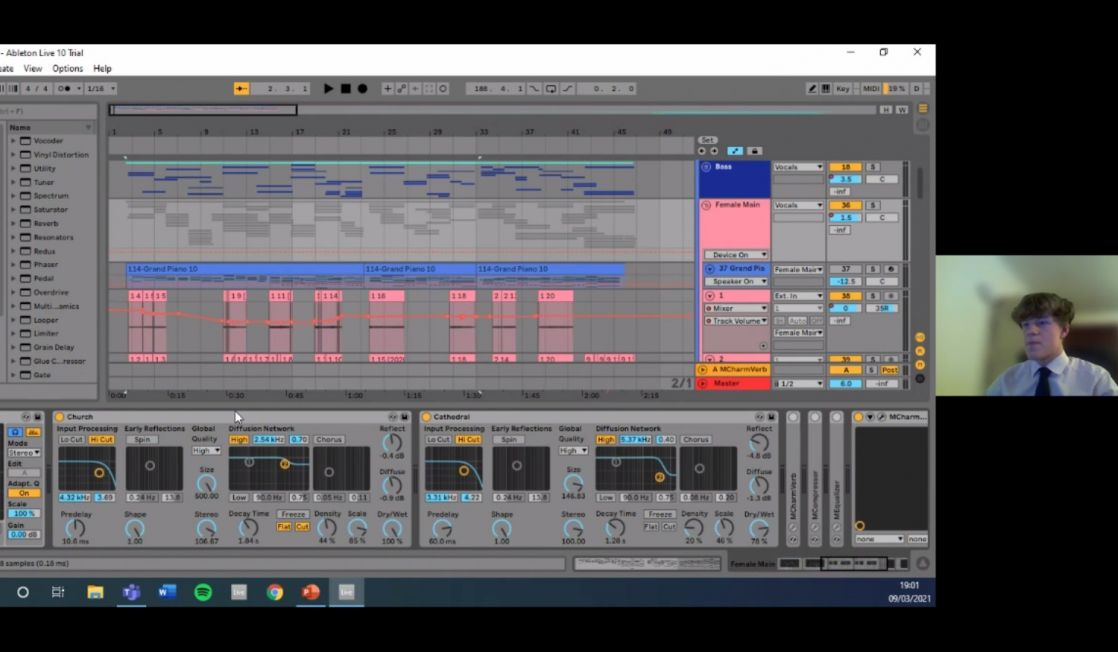Image resolution: width=1118 pixels, height=652 pixels.
Task: Toggle Lo Cut in Cathedral input processing
Action: click(x=438, y=439)
